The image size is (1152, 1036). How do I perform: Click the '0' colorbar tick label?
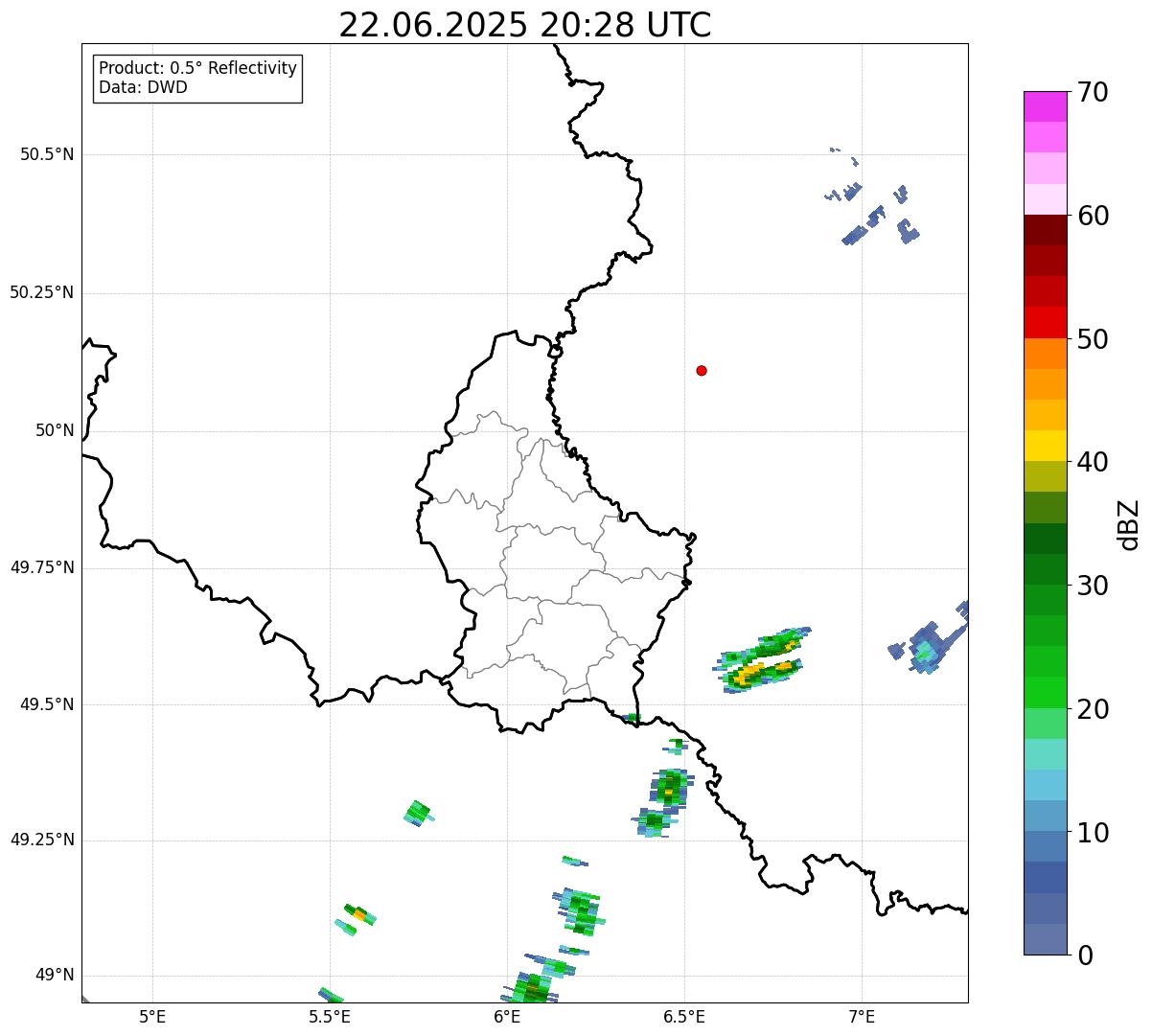point(1085,955)
